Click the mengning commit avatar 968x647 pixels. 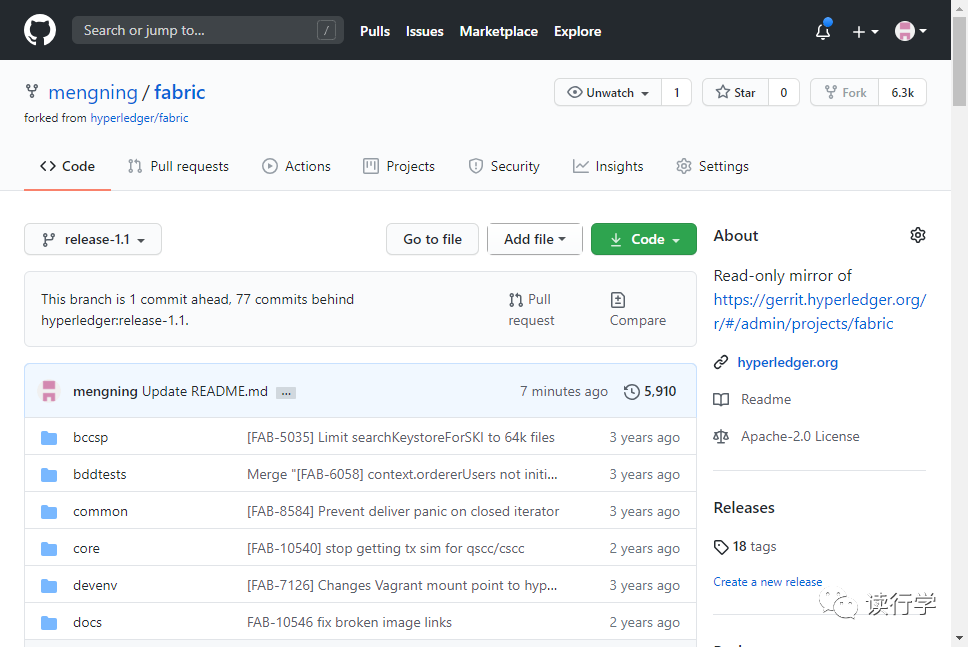[49, 391]
